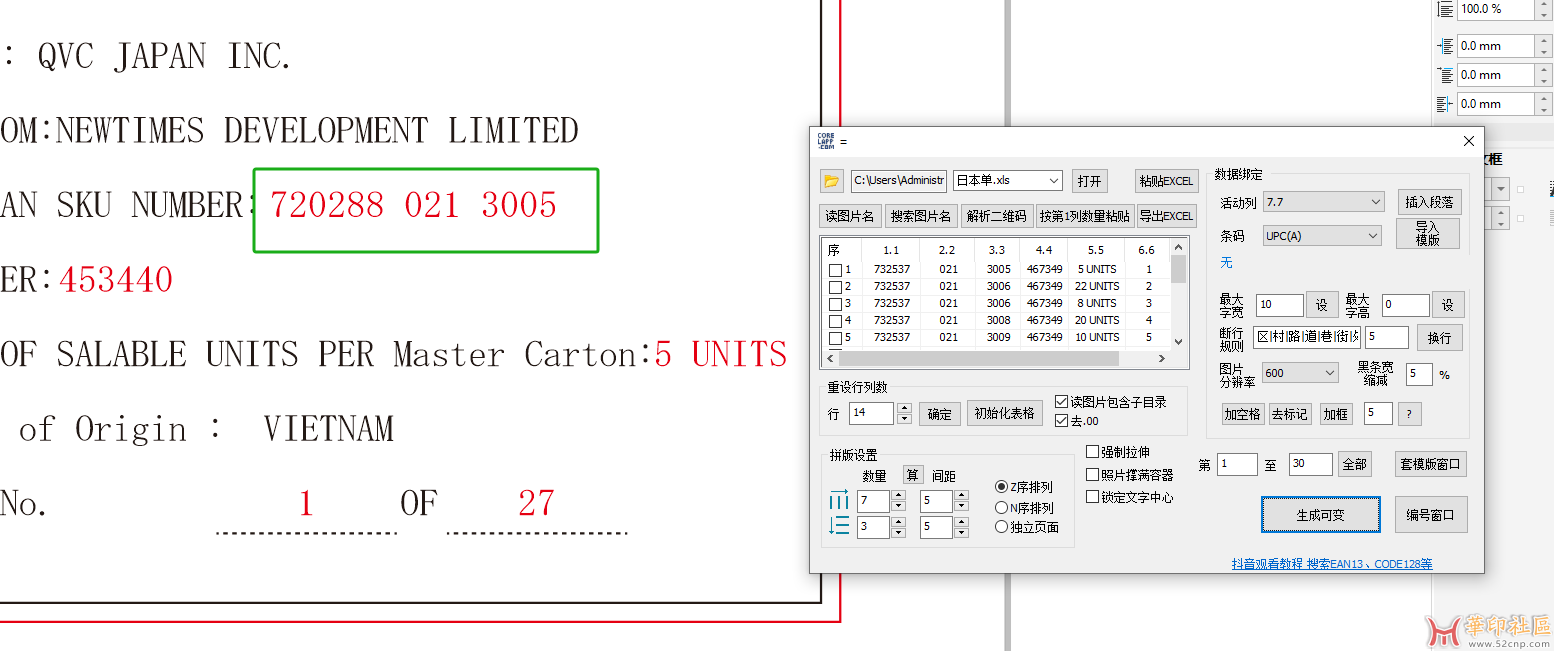Click the 最大字宽 input field showing 10

coord(1279,305)
